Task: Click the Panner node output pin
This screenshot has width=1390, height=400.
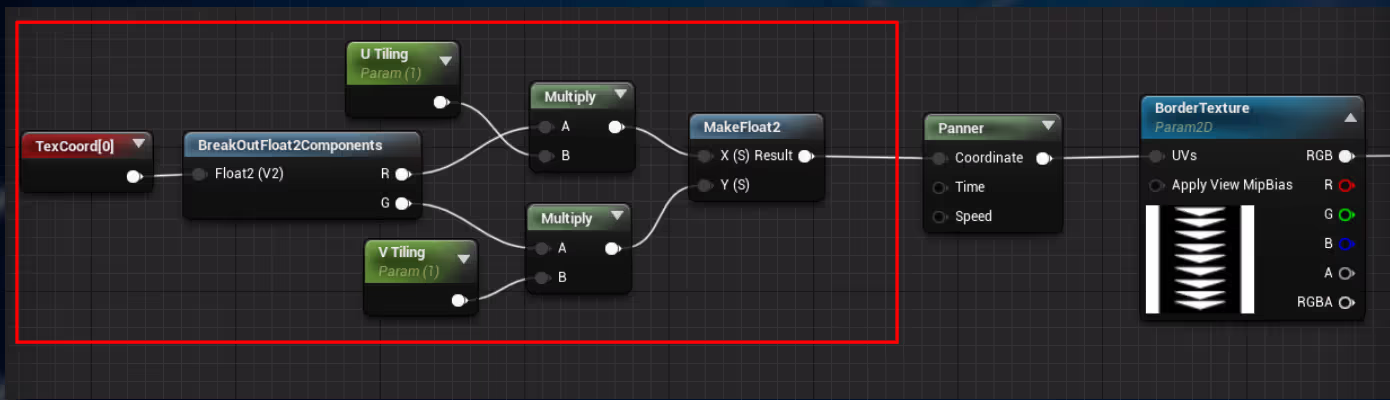Action: click(1044, 158)
